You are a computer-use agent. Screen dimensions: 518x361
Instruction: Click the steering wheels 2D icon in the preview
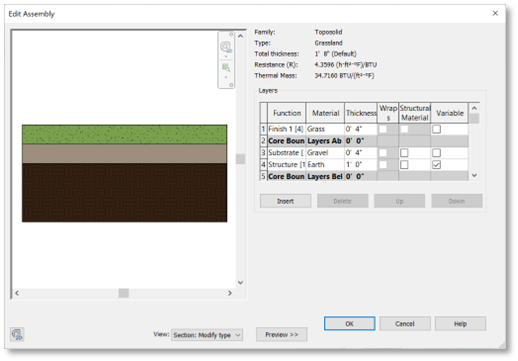(x=226, y=47)
